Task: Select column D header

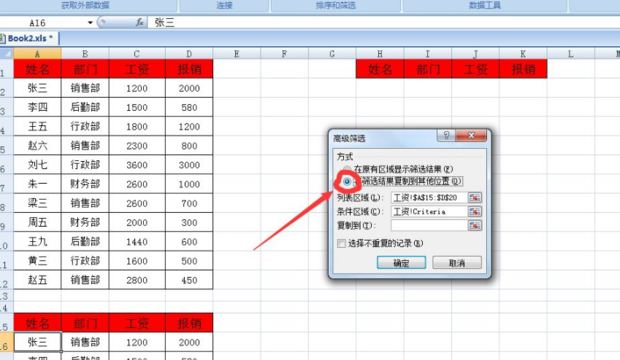Action: click(189, 54)
